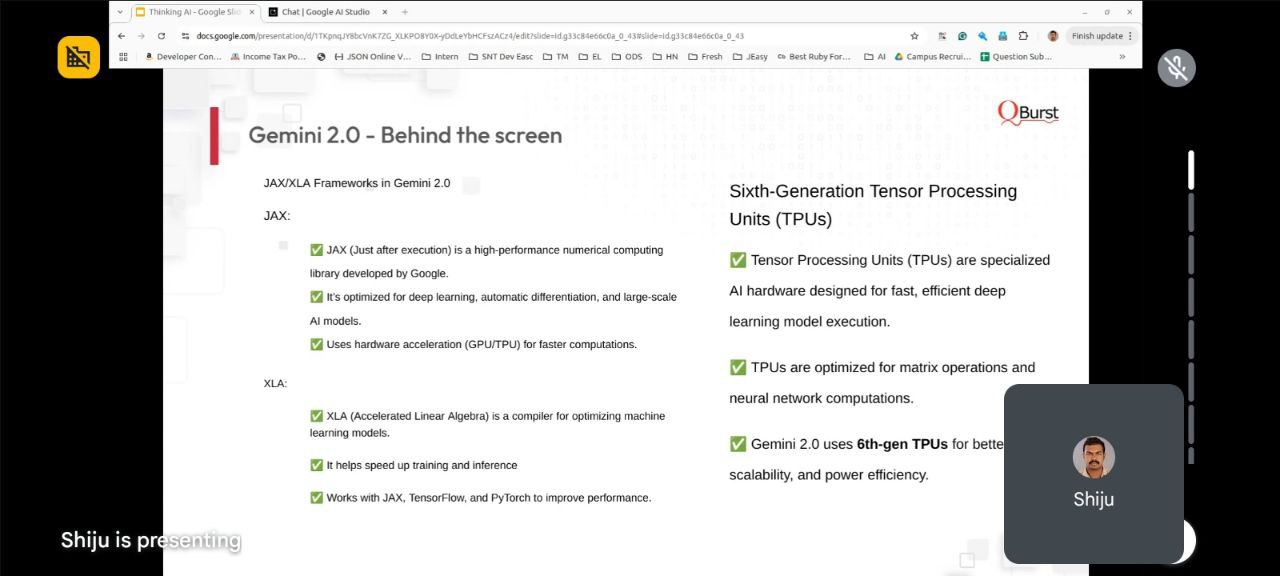Open the JSON Online Viewer bookmark
This screenshot has width=1280, height=576.
click(372, 57)
